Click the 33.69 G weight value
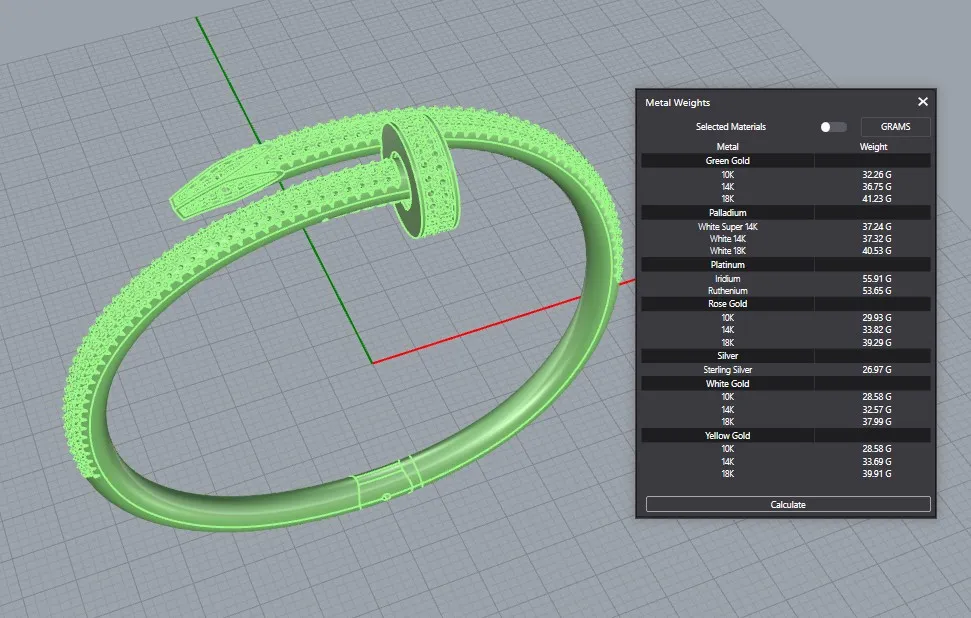The width and height of the screenshot is (971, 618). coord(877,462)
